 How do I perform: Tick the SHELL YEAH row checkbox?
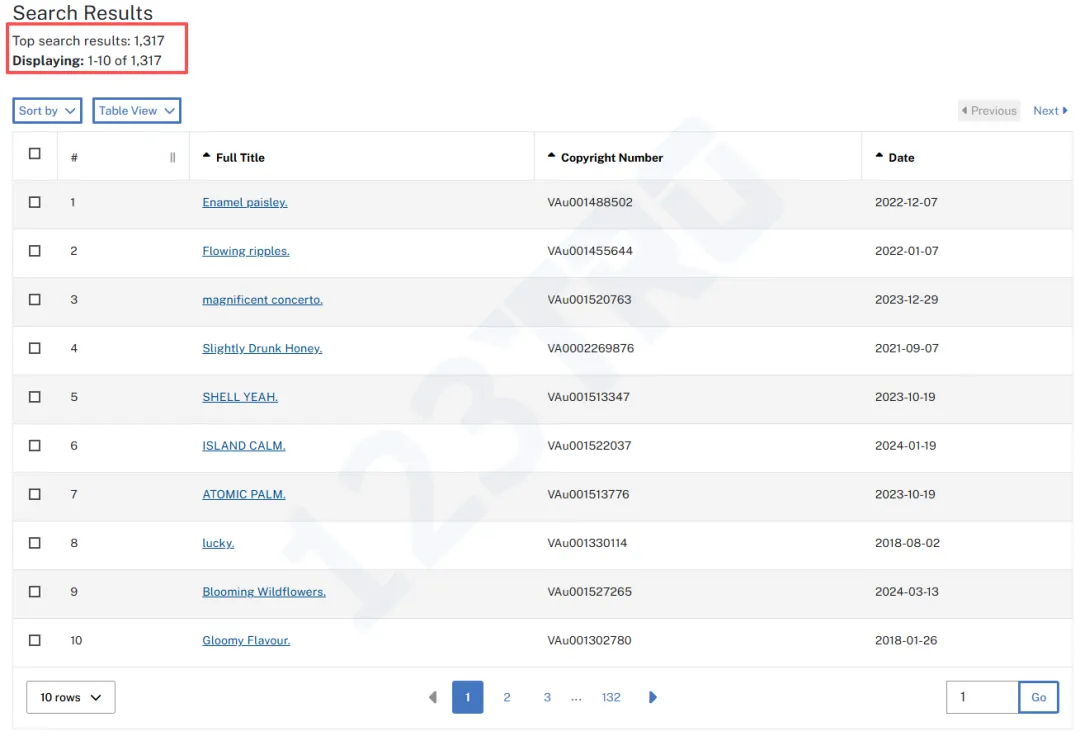tap(34, 397)
